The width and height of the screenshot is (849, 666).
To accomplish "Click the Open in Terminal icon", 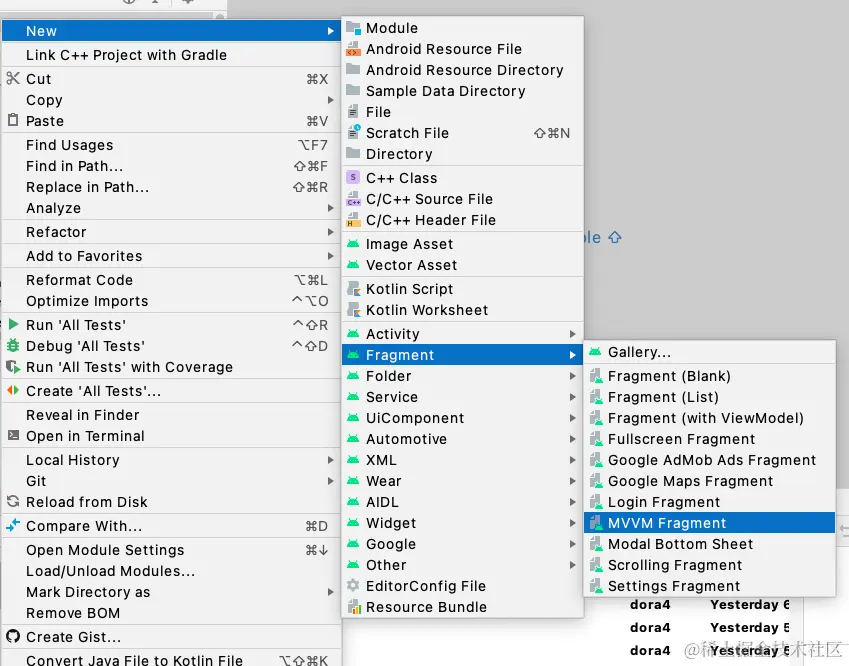I will tap(13, 436).
